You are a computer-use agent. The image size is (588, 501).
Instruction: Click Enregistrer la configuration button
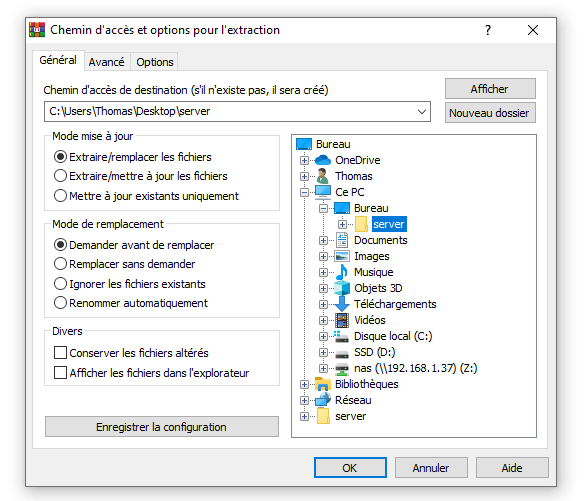tap(162, 427)
